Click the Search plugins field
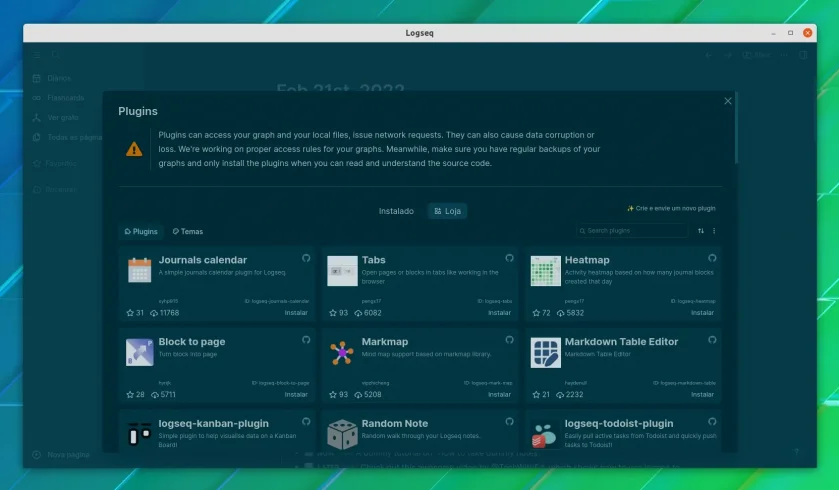The image size is (840, 490). click(632, 231)
